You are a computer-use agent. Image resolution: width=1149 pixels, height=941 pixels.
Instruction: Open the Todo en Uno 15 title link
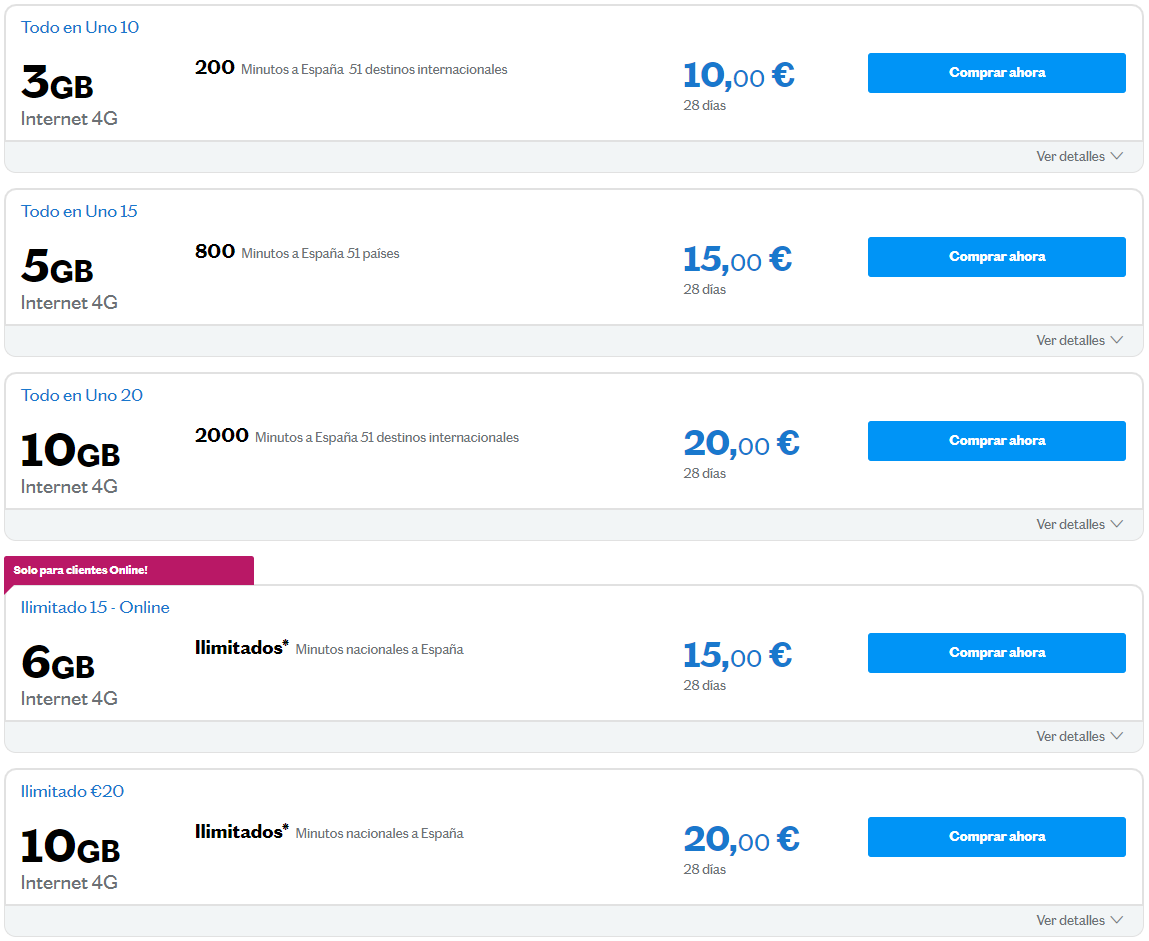79,212
